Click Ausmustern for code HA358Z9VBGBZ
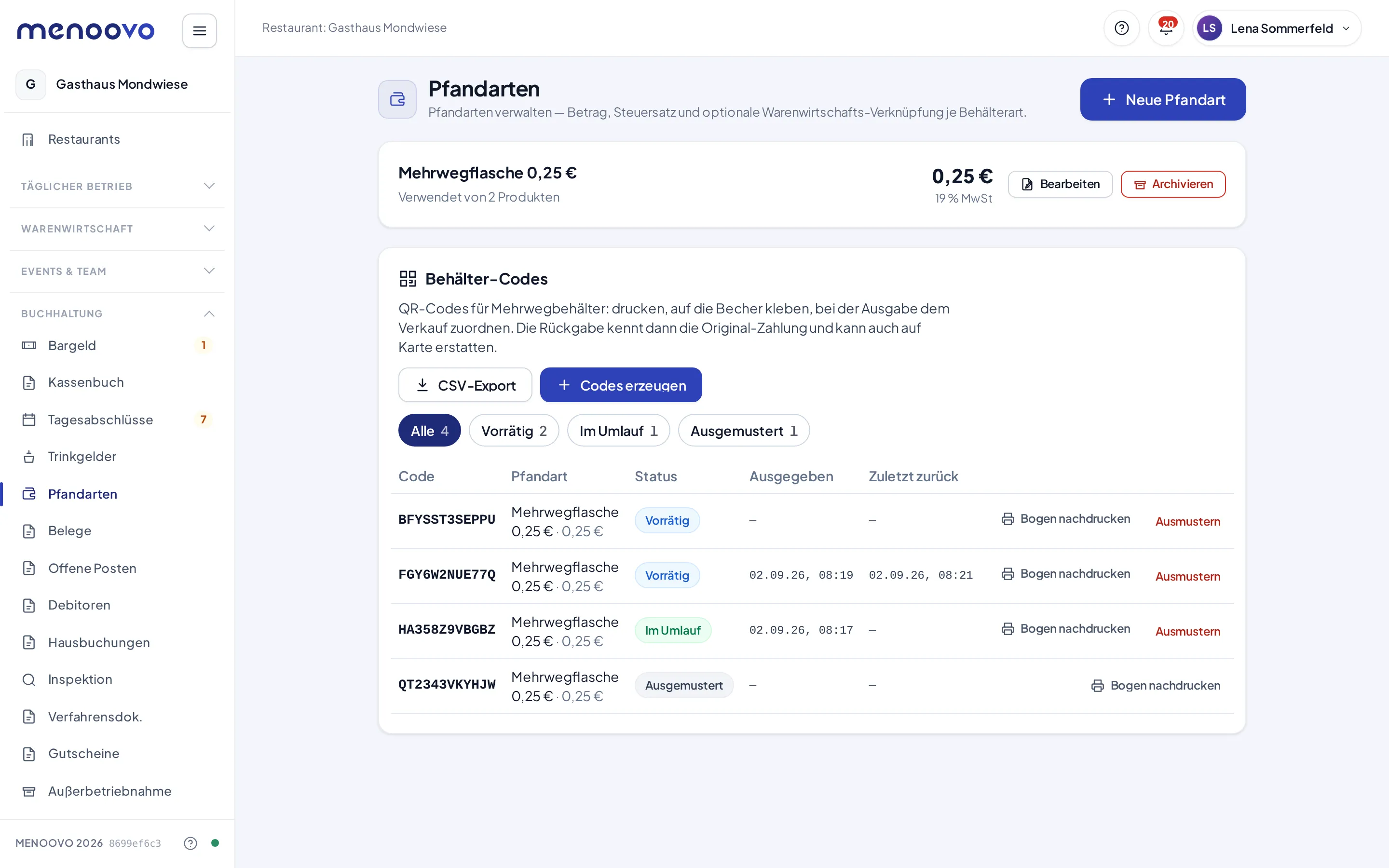 tap(1187, 632)
